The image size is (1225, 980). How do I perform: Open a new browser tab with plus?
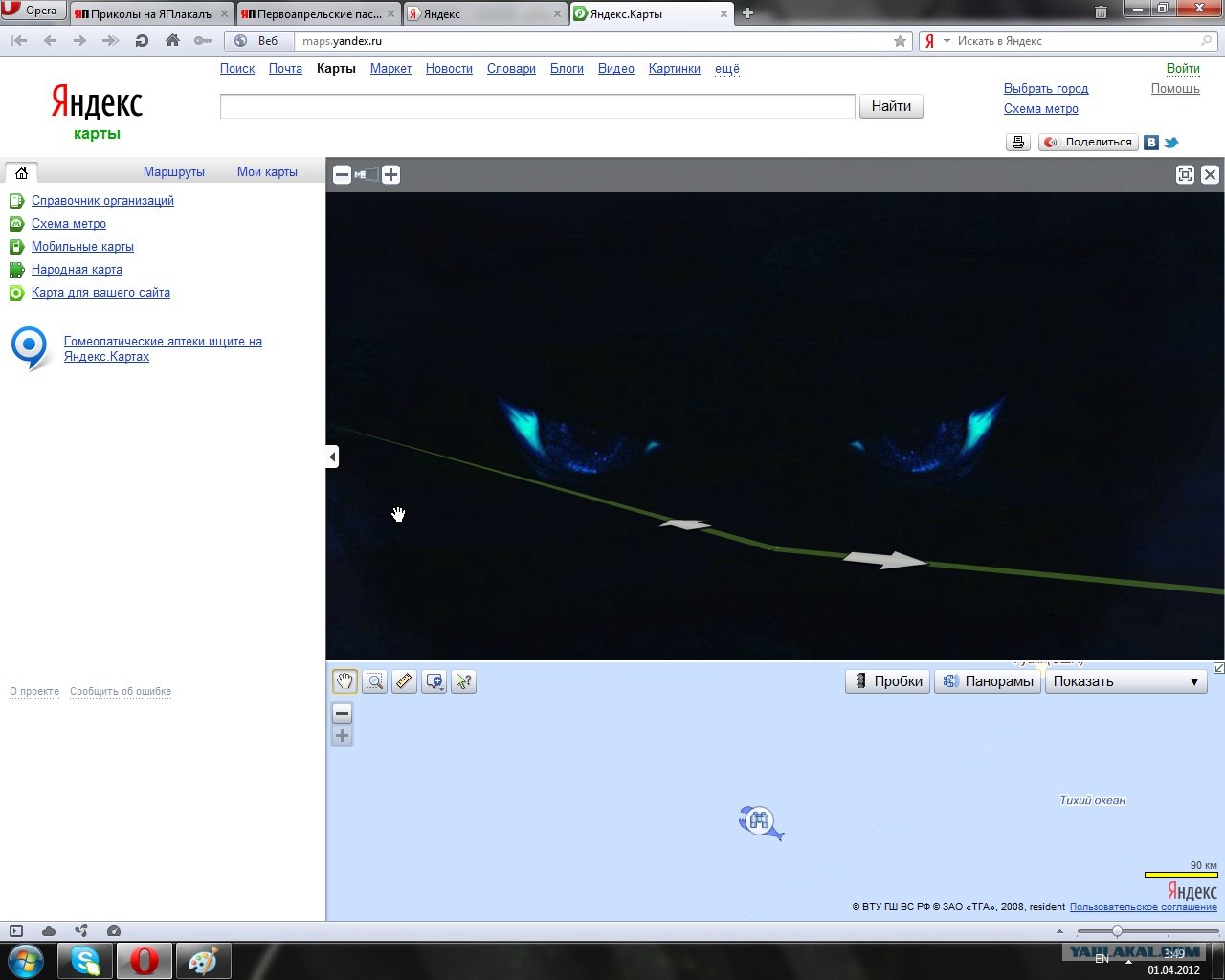point(748,13)
